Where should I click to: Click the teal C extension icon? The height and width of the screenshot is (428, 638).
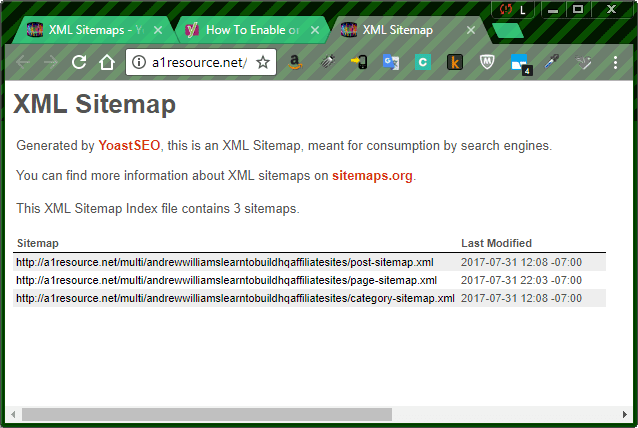pos(423,62)
